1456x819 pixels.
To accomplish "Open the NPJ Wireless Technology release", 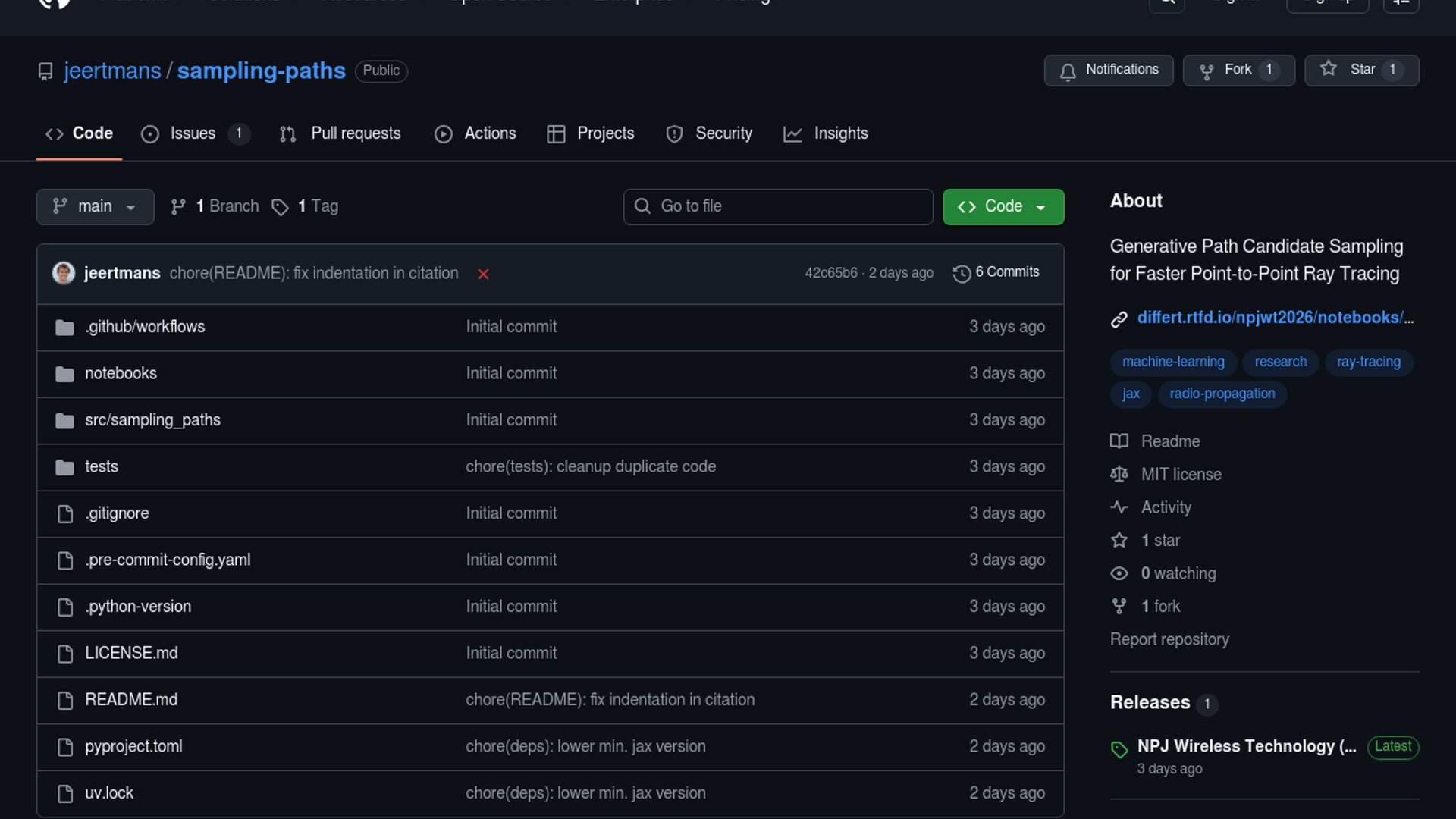I will tap(1246, 746).
